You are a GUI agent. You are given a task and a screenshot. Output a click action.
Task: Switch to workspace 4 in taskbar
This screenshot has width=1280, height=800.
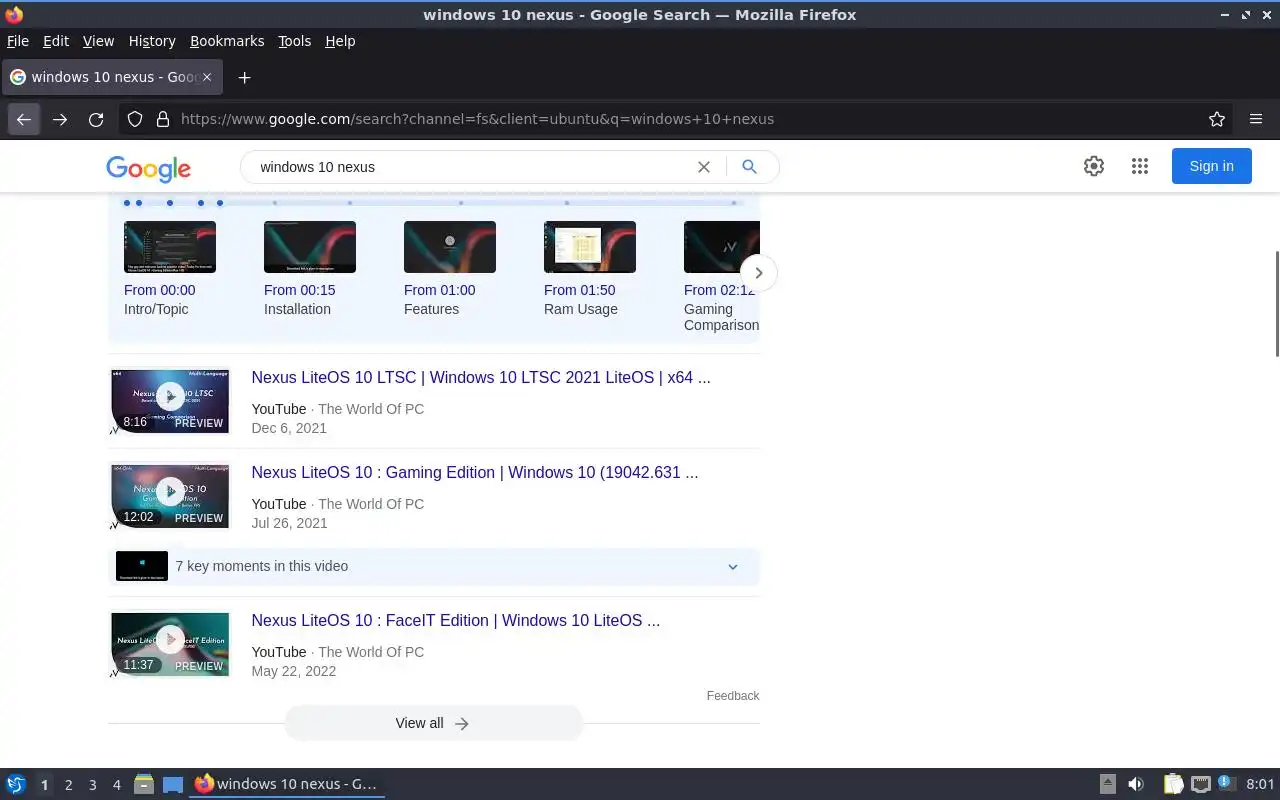point(116,785)
